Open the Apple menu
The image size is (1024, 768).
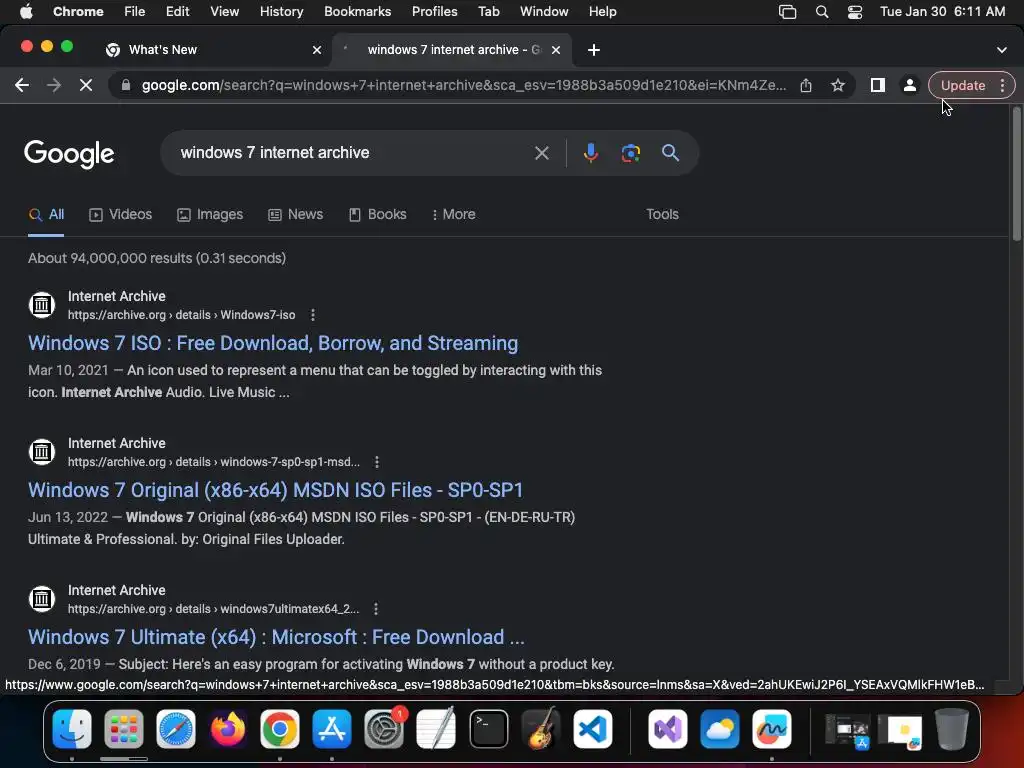coord(26,12)
